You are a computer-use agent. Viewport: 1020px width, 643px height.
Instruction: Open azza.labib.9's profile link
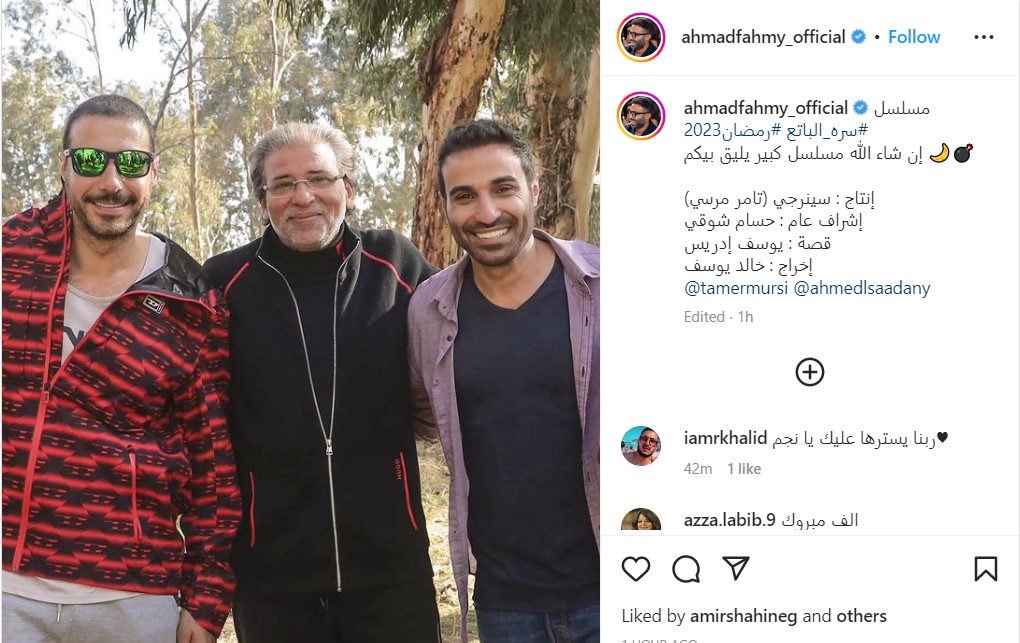click(729, 520)
